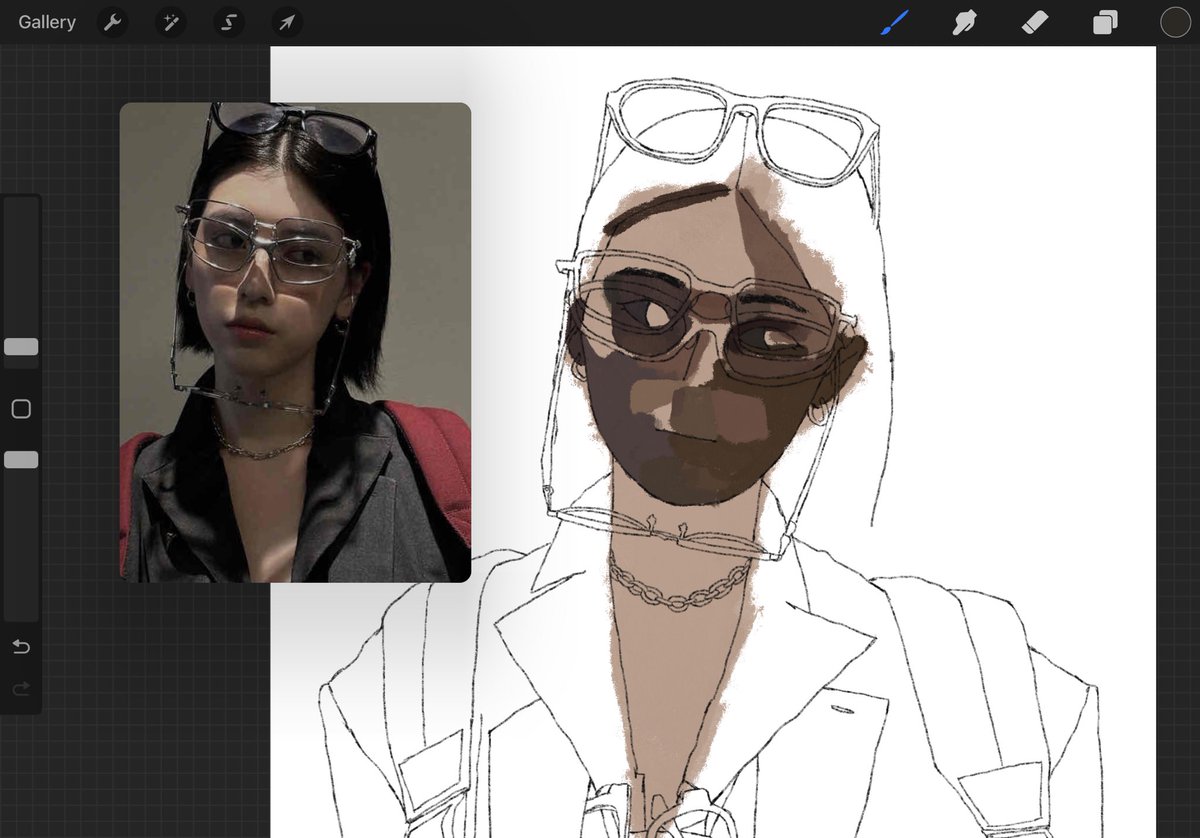Open the Selection tool
Viewport: 1200px width, 838px height.
tap(229, 22)
